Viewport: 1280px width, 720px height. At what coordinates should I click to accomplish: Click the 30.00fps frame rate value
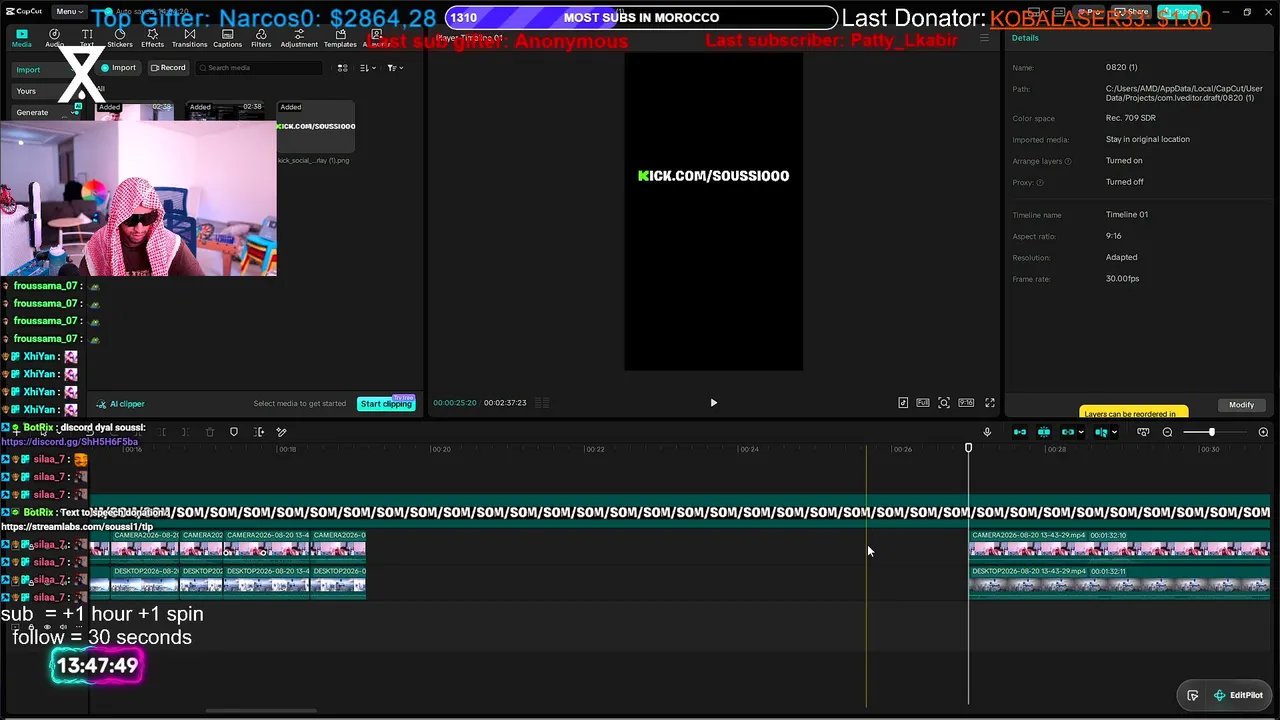coord(1122,279)
